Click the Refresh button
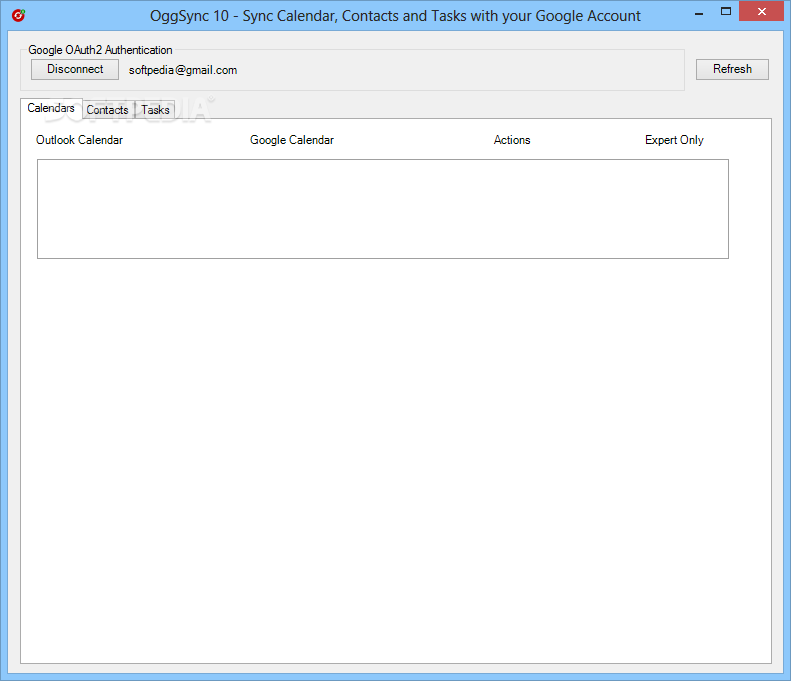Screen dimensions: 791x681 (x=732, y=69)
